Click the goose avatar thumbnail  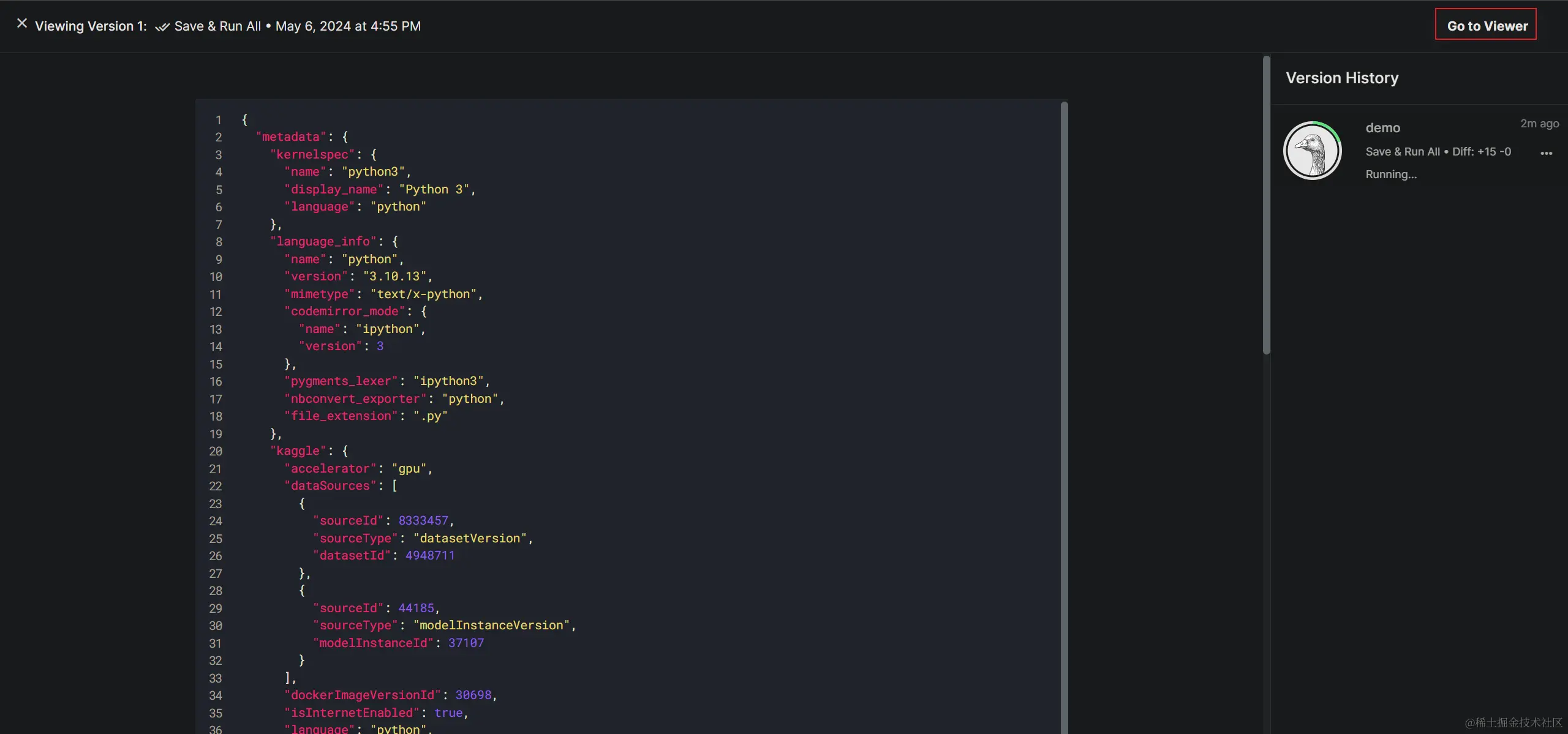point(1312,151)
